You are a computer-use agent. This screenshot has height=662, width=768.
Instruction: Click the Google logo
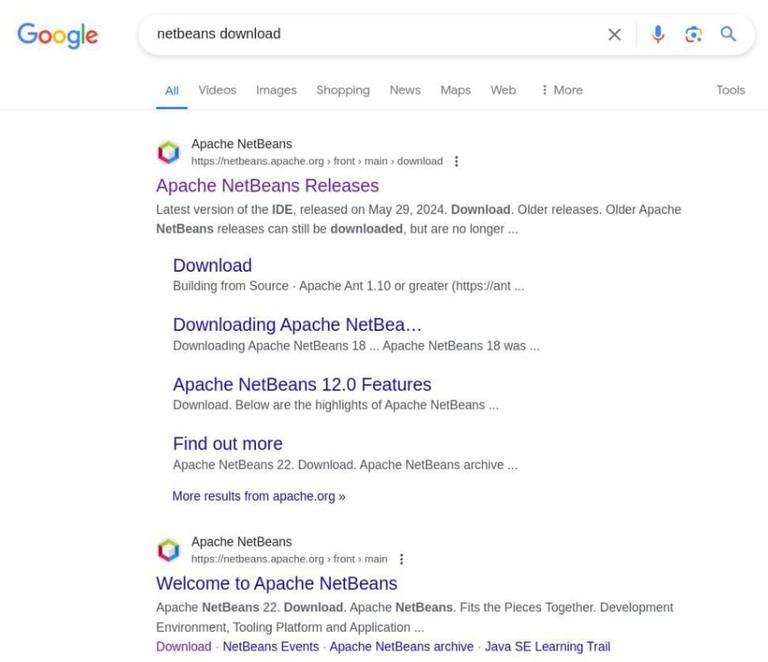(58, 35)
